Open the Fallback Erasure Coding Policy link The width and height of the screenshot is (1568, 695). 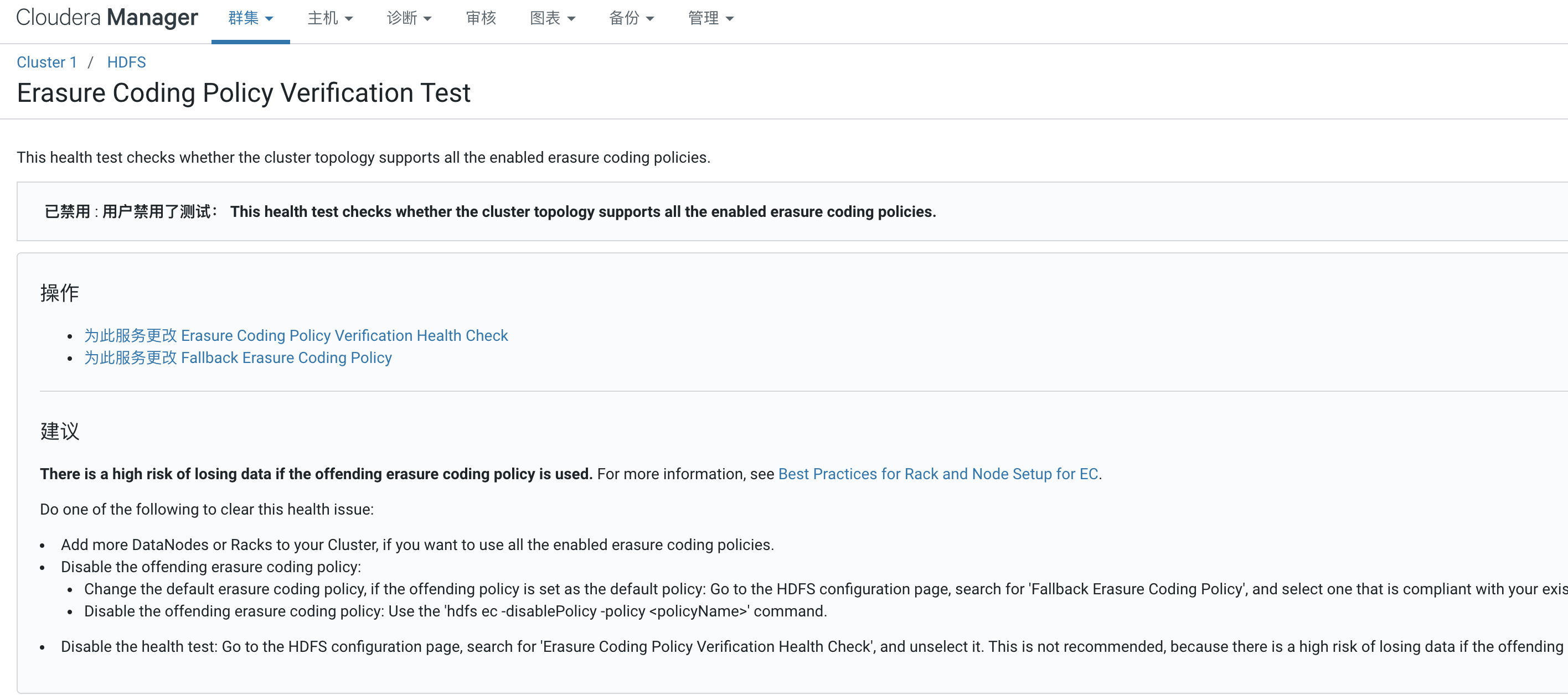tap(238, 357)
